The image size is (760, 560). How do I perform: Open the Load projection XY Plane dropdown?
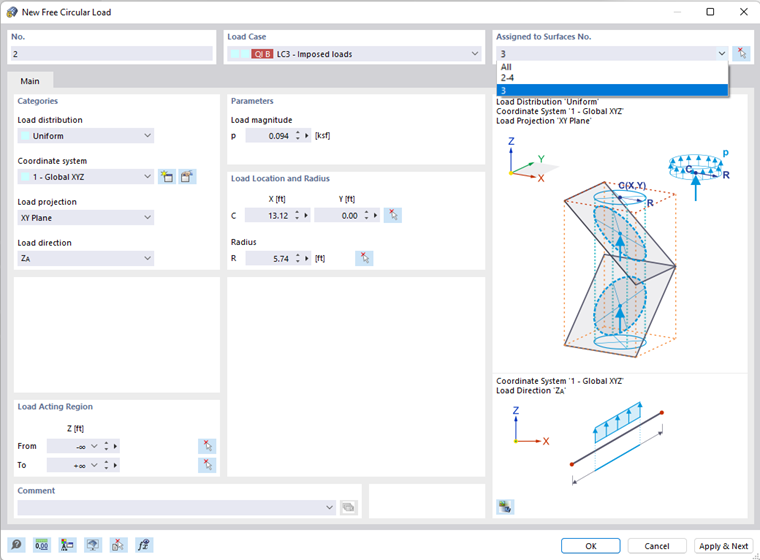147,217
